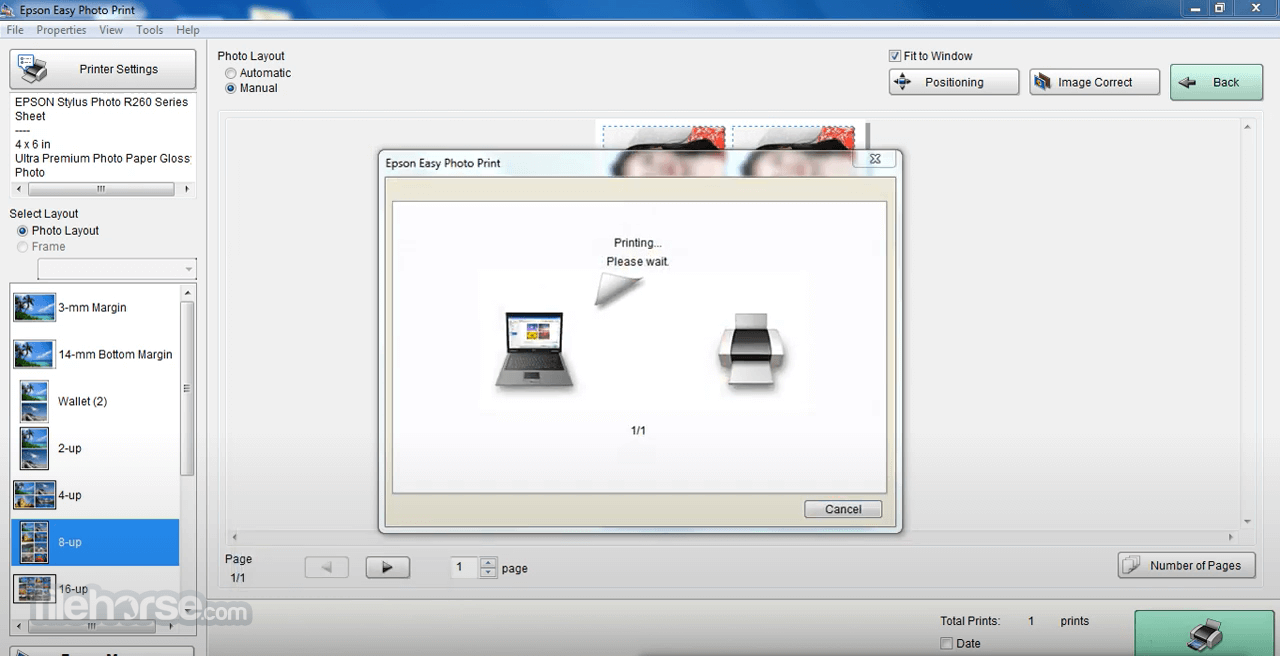Click the printer info horizontal scrollbar
This screenshot has height=656, width=1280.
click(x=101, y=189)
